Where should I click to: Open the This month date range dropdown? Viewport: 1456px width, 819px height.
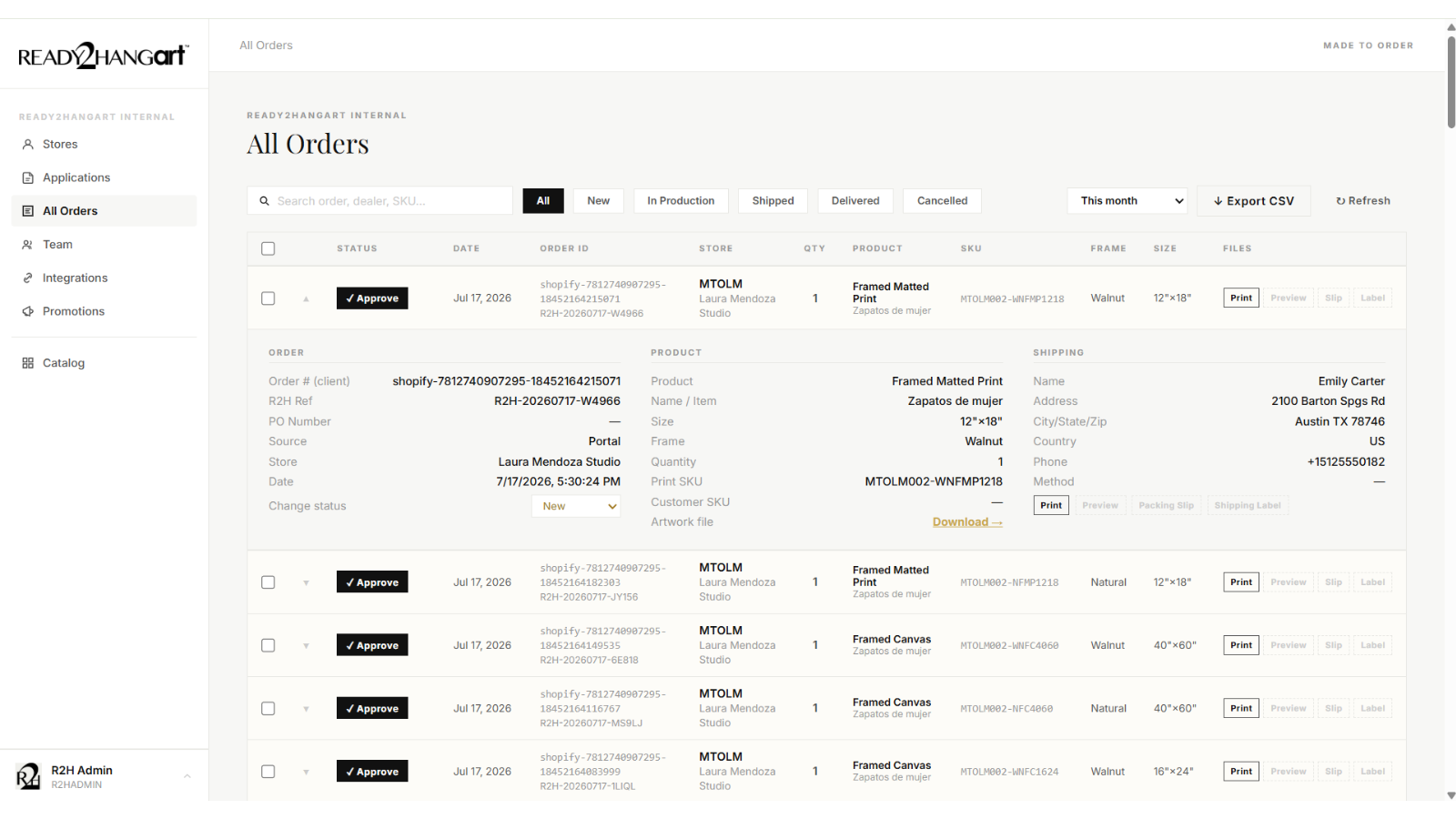[1127, 201]
